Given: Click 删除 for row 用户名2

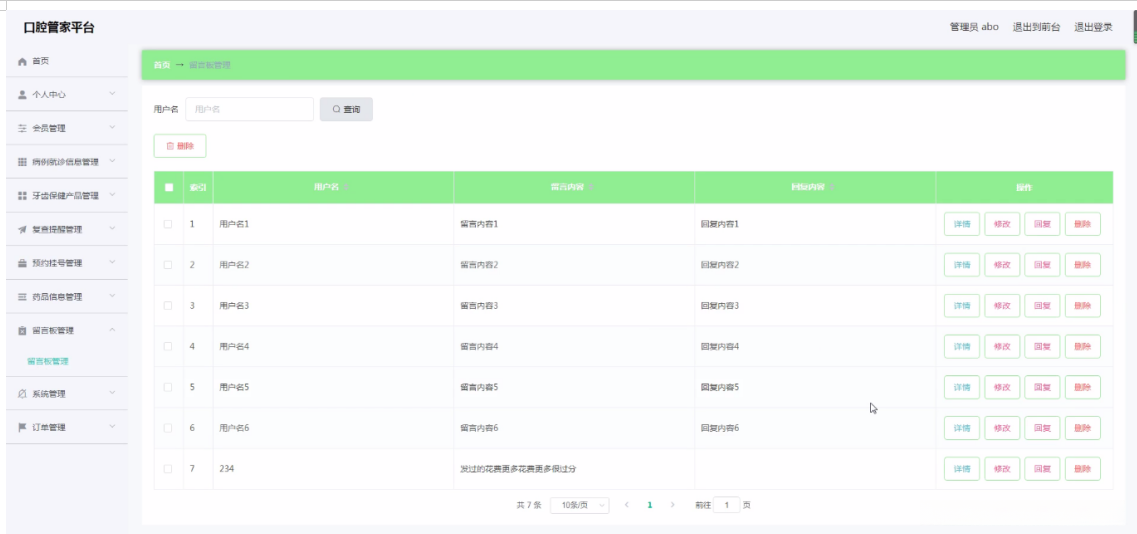Looking at the screenshot, I should [1083, 265].
